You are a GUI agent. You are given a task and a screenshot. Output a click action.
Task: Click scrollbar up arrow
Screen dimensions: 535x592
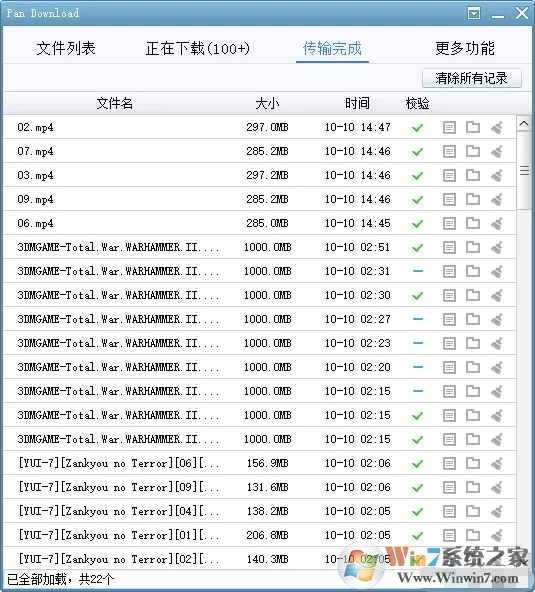[524, 124]
